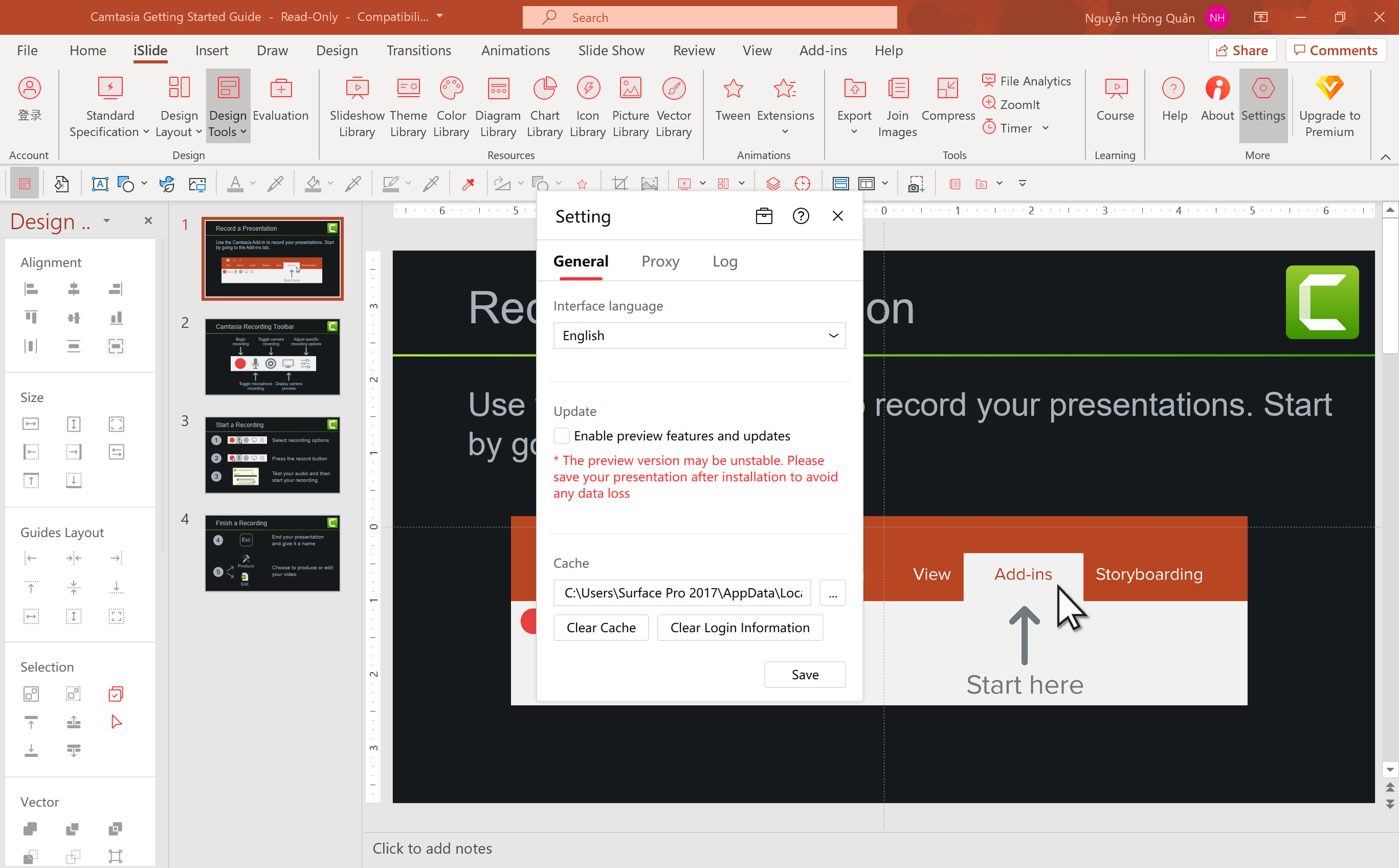Click the vertical scrollbar down arrow
Image resolution: width=1399 pixels, height=868 pixels.
coord(1390,770)
